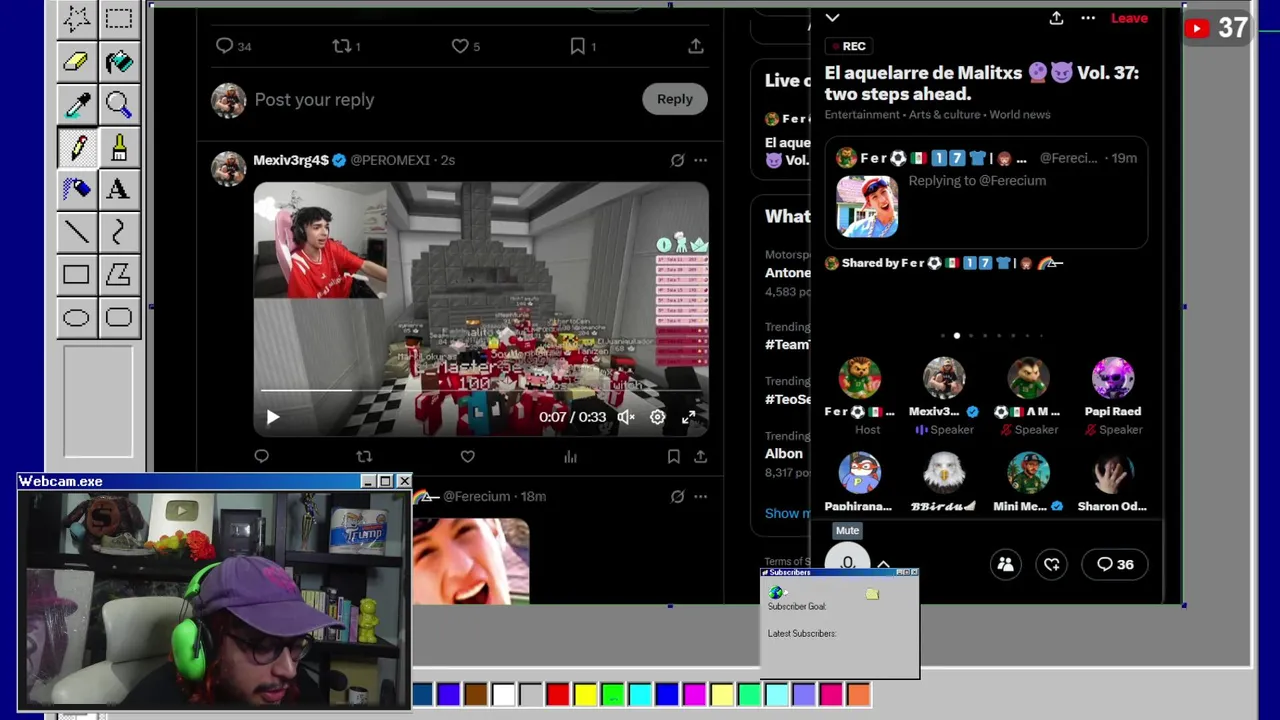Like the top post with 5 likes

(x=465, y=46)
